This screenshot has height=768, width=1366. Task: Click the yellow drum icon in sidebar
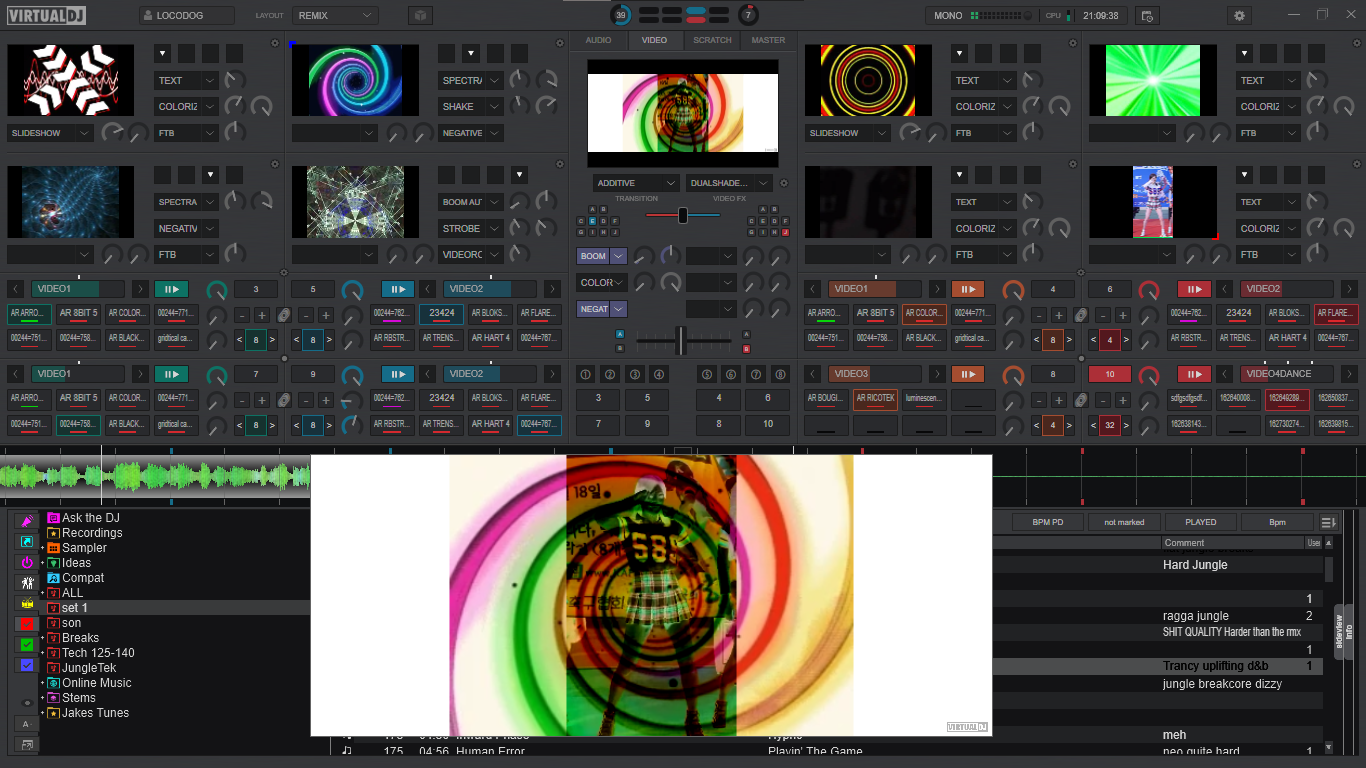[27, 603]
